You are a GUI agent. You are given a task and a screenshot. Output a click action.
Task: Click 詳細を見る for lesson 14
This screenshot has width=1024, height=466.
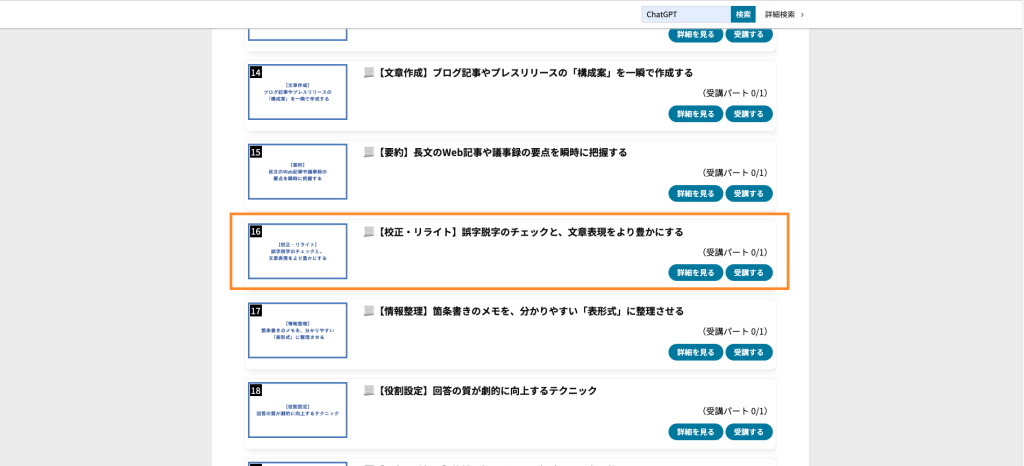pos(695,114)
